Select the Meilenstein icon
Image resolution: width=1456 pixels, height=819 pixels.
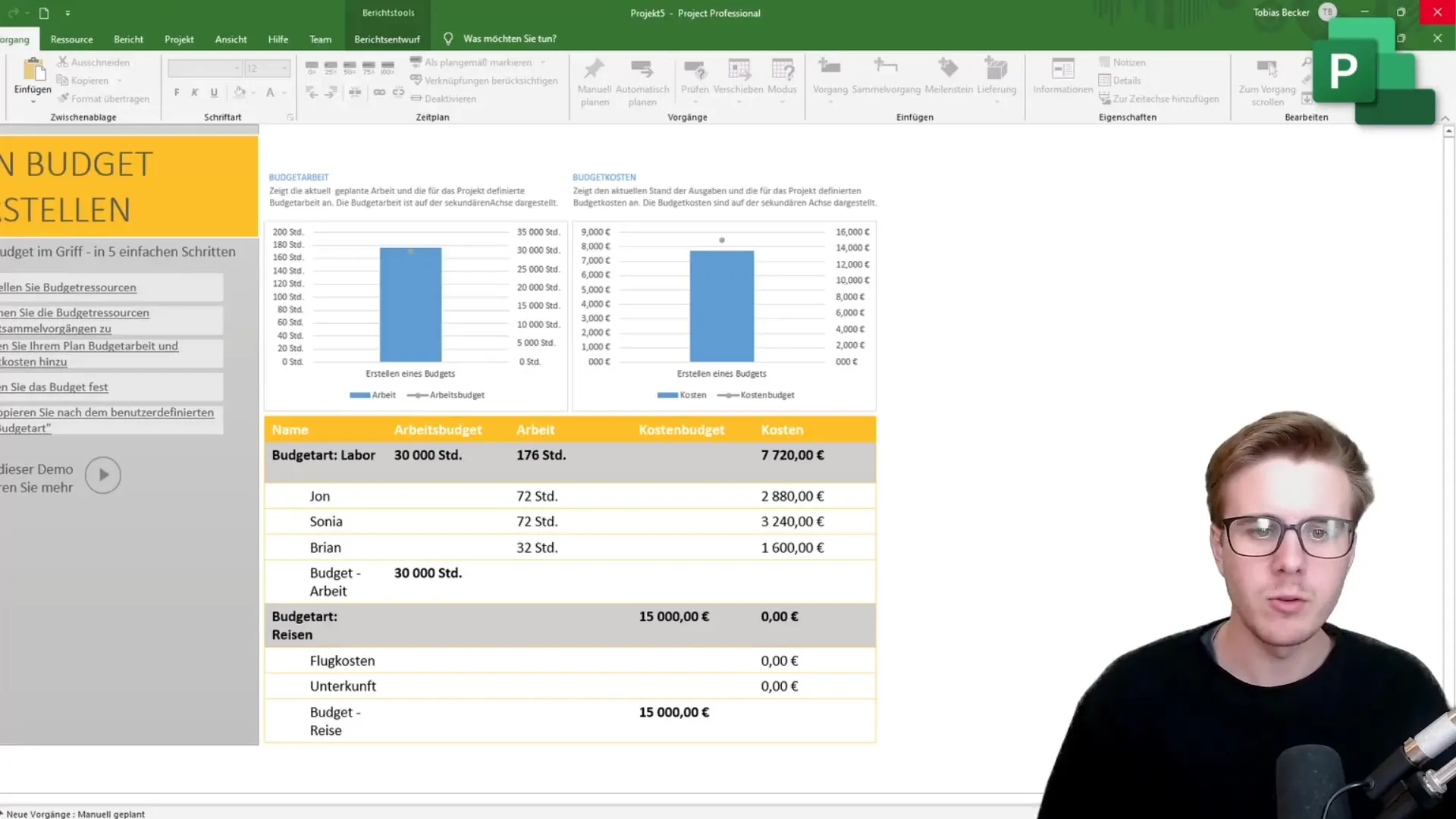pyautogui.click(x=947, y=74)
